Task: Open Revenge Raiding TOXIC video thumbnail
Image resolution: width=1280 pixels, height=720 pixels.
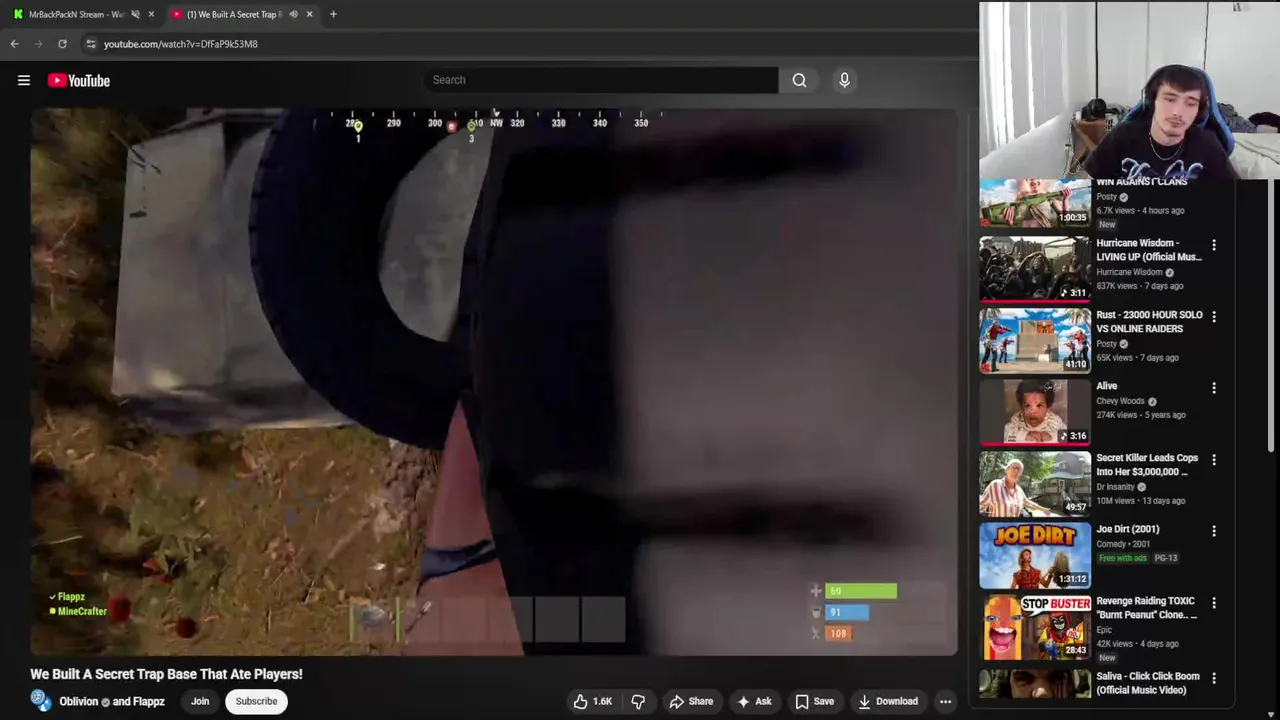Action: click(1035, 627)
